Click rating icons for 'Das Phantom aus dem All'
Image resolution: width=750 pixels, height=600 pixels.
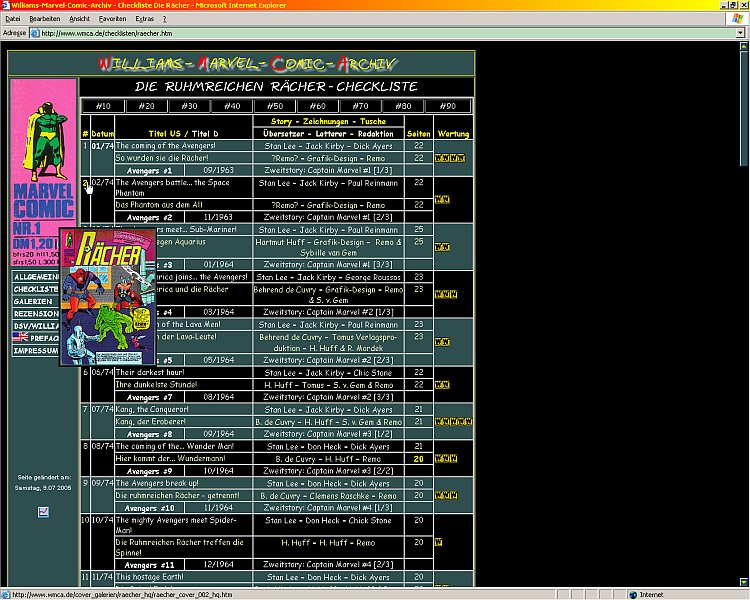(442, 200)
